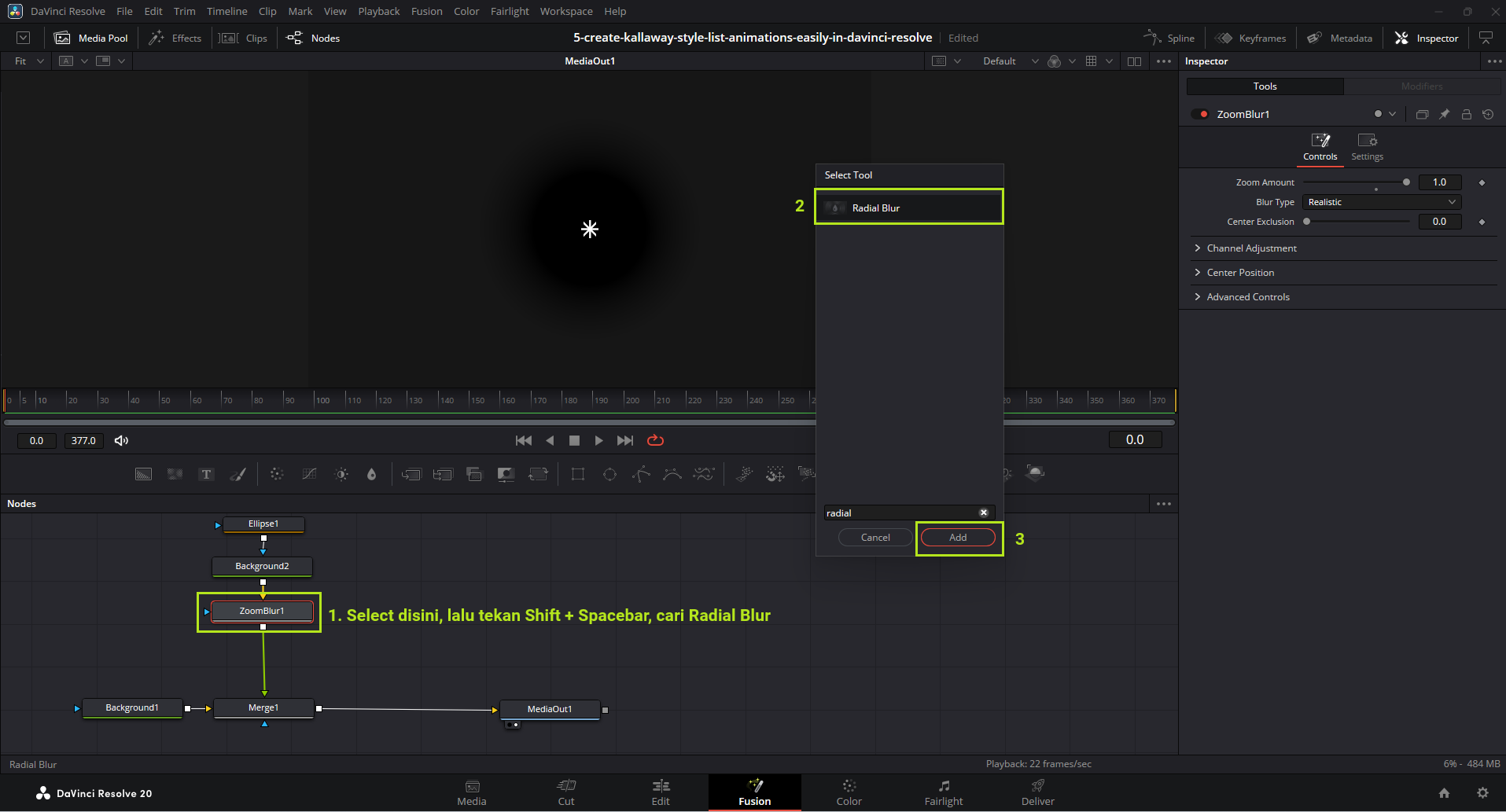This screenshot has width=1506, height=812.
Task: Select the Text tool in the toolbar
Action: click(206, 474)
